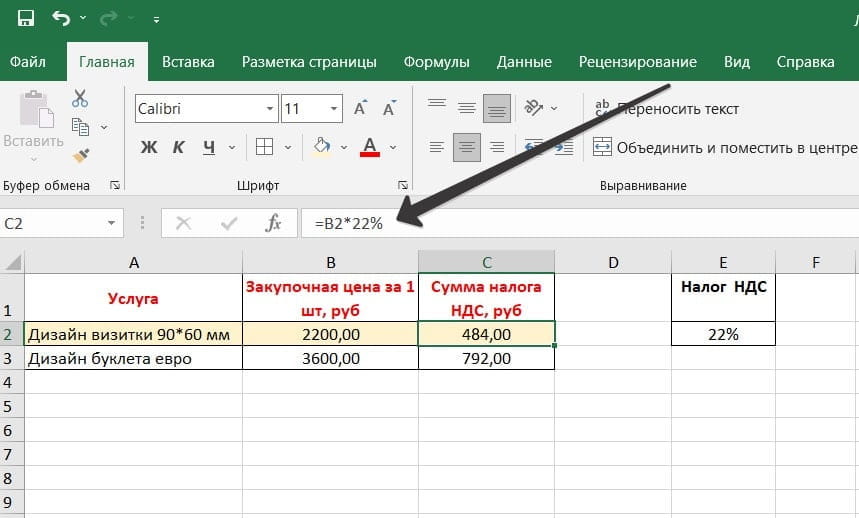Switch to the Главная tab

click(x=107, y=62)
